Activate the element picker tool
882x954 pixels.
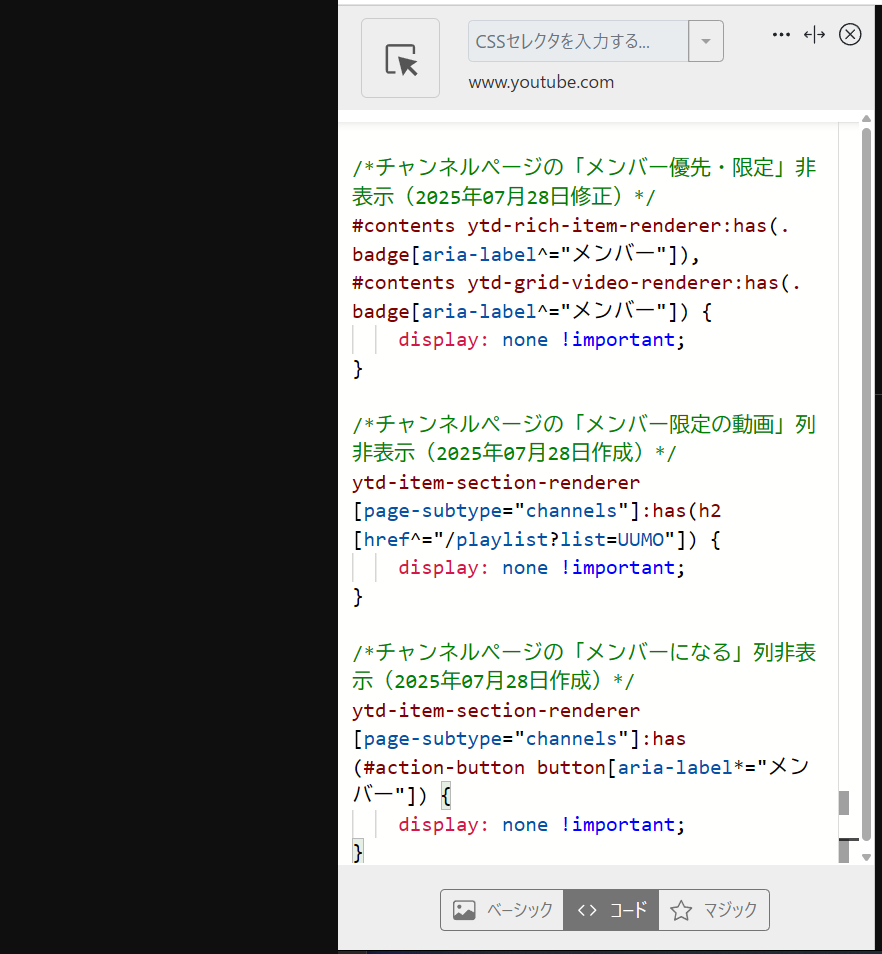tap(400, 58)
